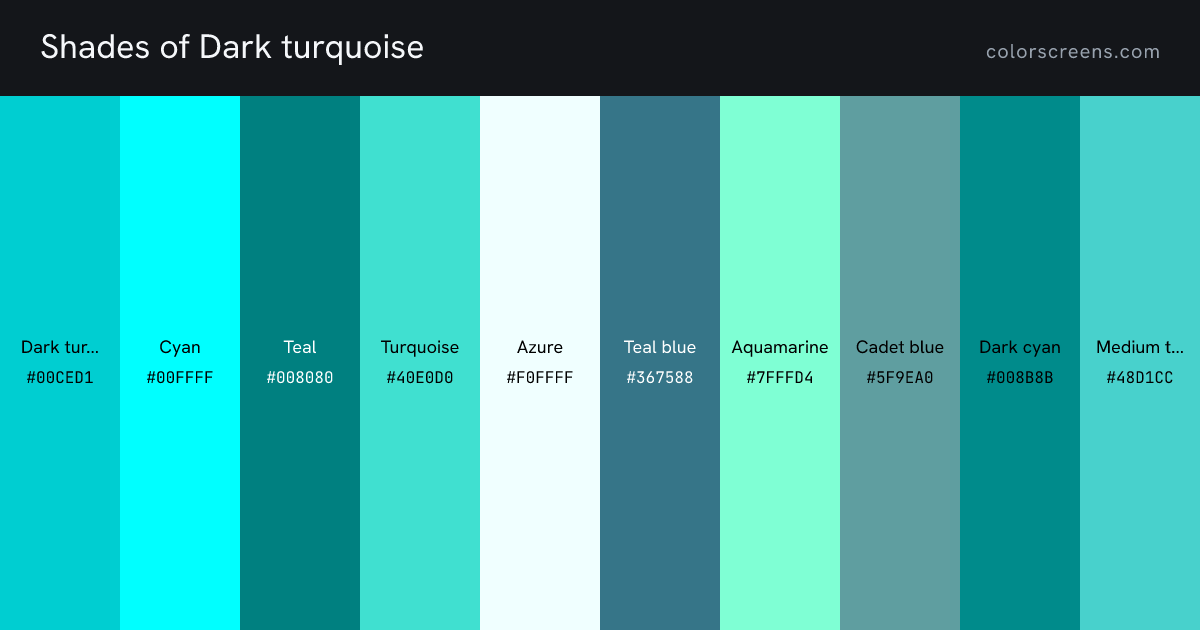Click the 'Shades of Dark turquoise' title
Viewport: 1200px width, 630px height.
[x=232, y=47]
